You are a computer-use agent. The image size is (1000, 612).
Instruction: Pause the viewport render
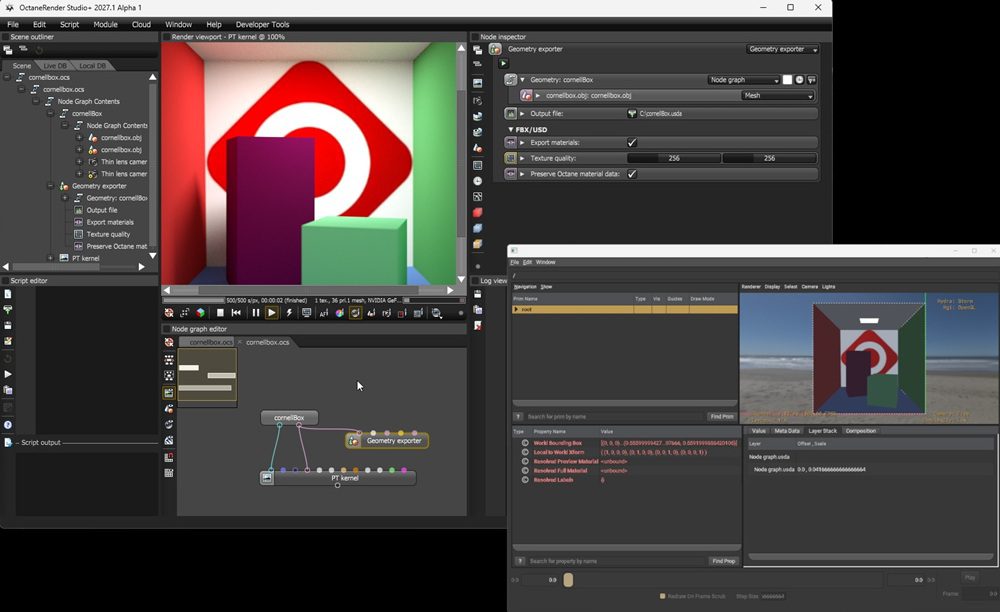pos(255,312)
